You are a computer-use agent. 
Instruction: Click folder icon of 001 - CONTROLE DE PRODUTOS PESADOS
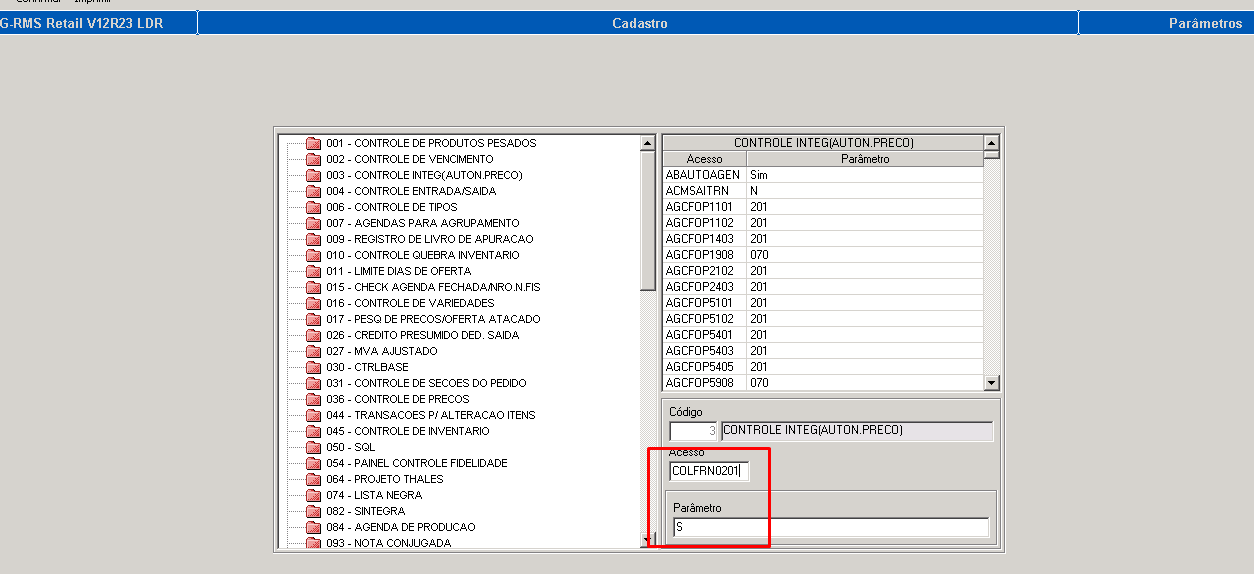point(313,143)
